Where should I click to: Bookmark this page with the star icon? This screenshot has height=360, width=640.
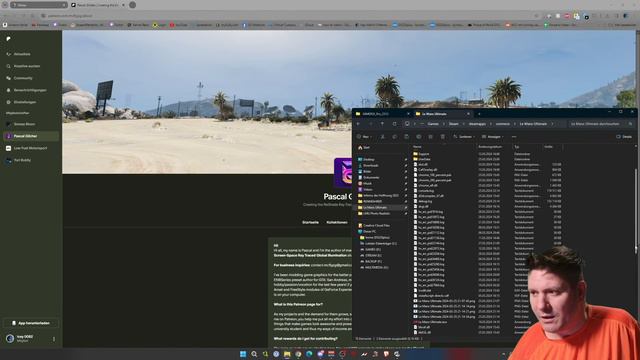point(536,16)
